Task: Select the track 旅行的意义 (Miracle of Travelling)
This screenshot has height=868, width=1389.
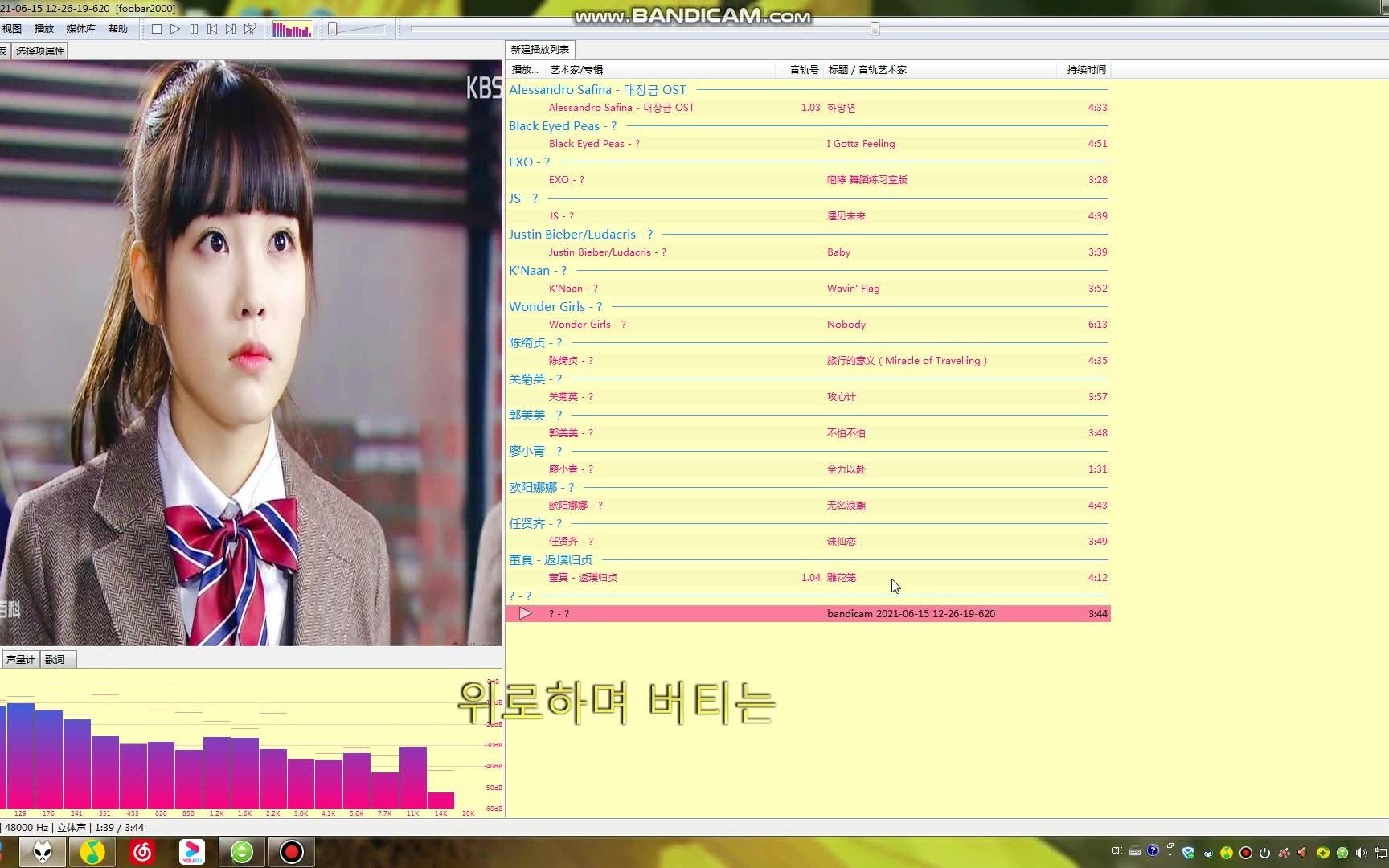Action: (808, 361)
